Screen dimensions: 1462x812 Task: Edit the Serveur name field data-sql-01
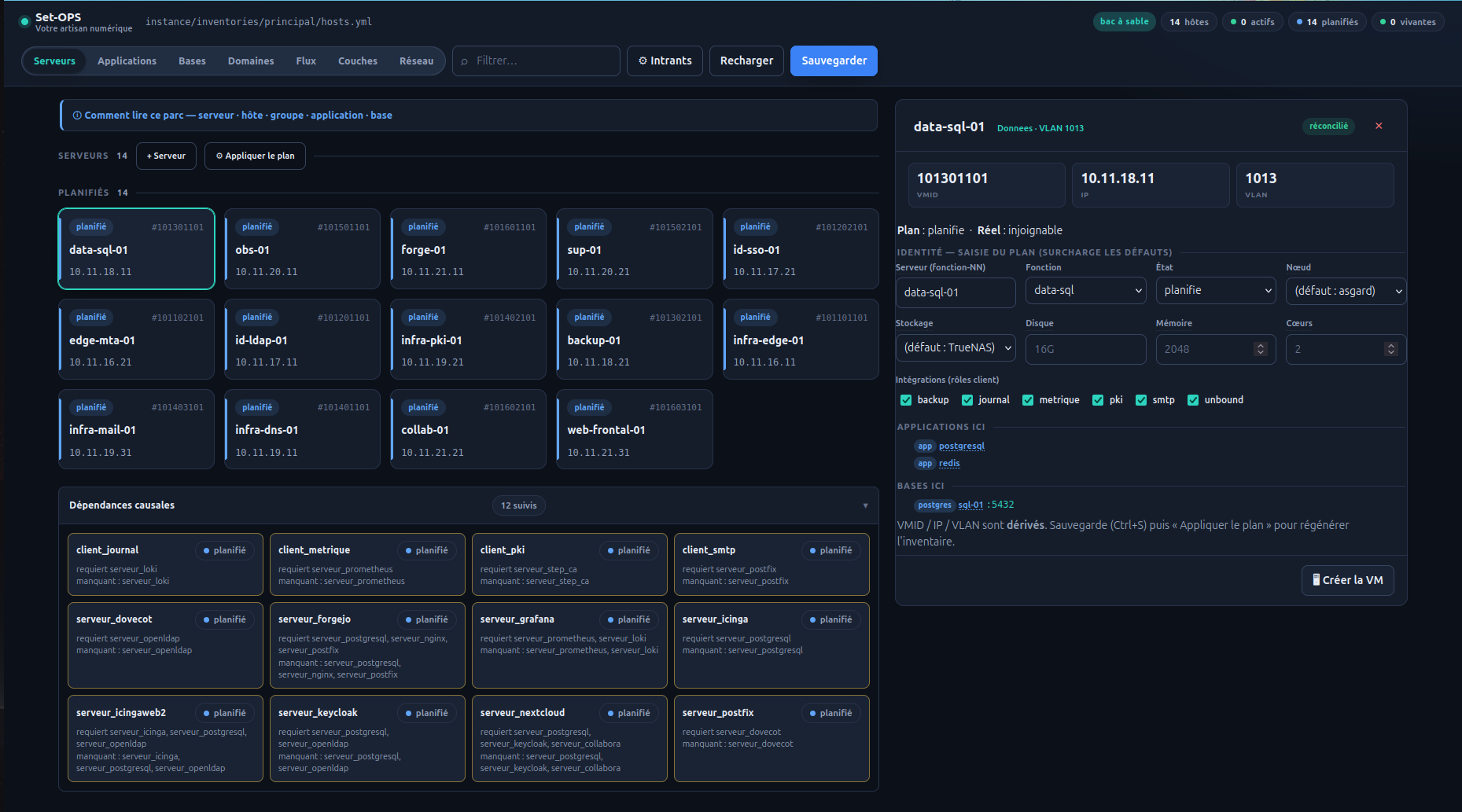click(x=956, y=292)
